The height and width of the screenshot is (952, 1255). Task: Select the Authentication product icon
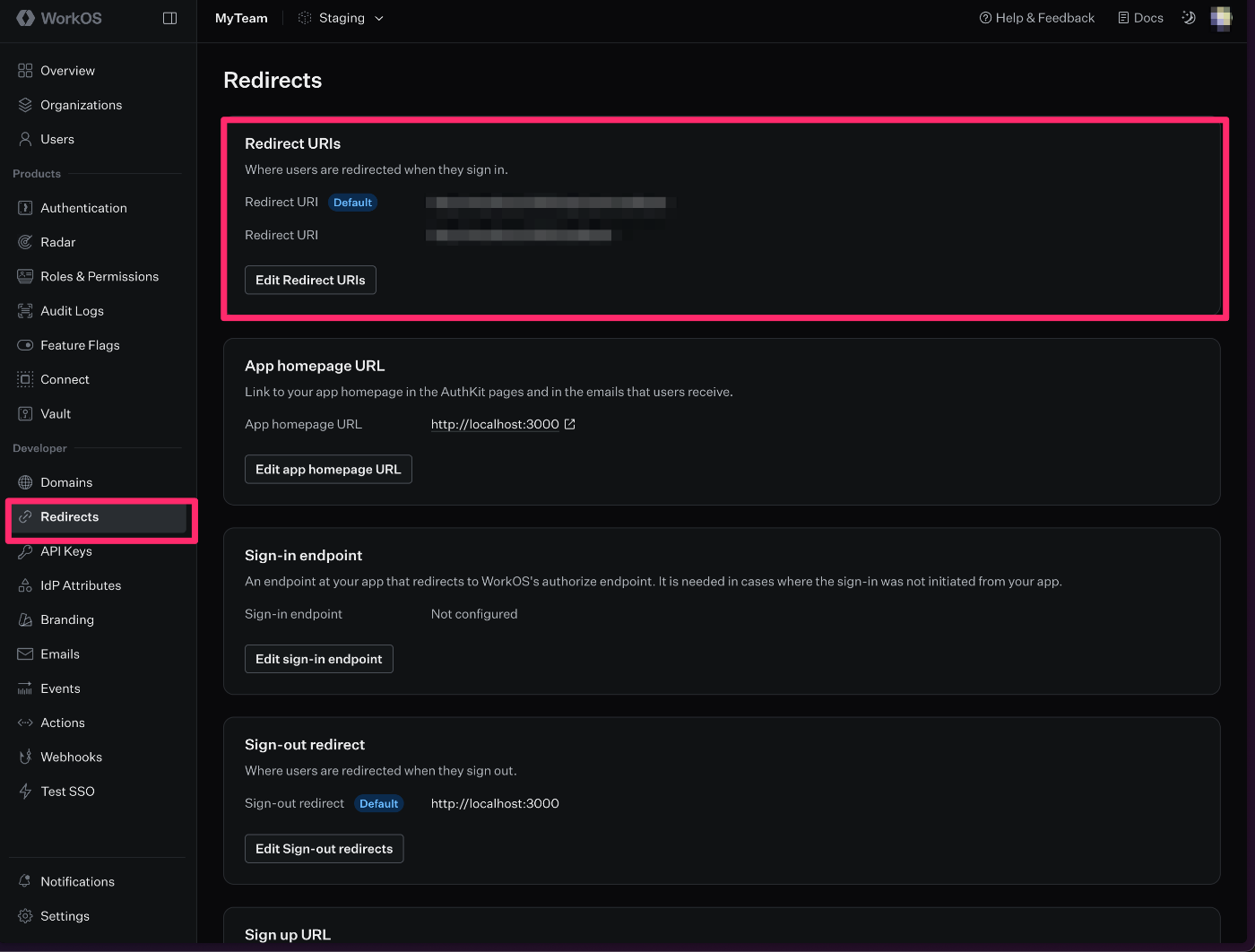tap(26, 207)
